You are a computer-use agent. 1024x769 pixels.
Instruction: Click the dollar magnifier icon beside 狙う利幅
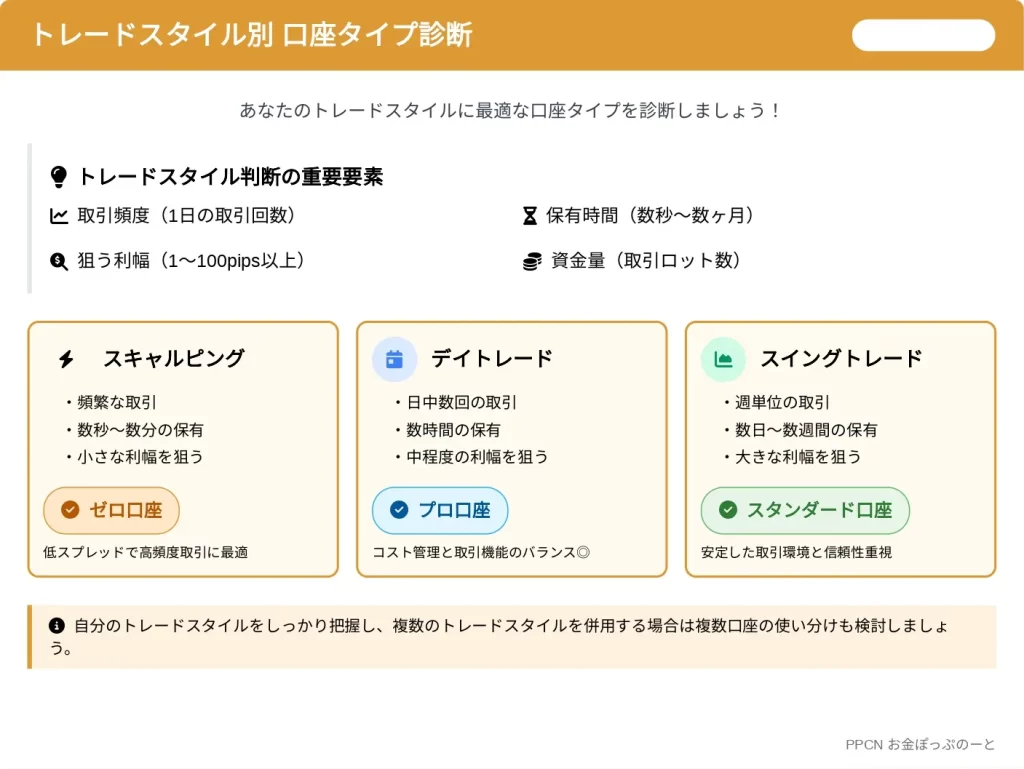click(59, 261)
